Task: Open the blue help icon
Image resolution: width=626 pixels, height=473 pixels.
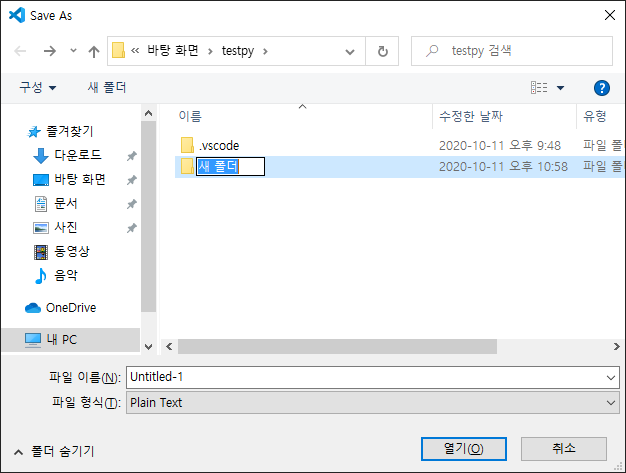Action: [602, 88]
